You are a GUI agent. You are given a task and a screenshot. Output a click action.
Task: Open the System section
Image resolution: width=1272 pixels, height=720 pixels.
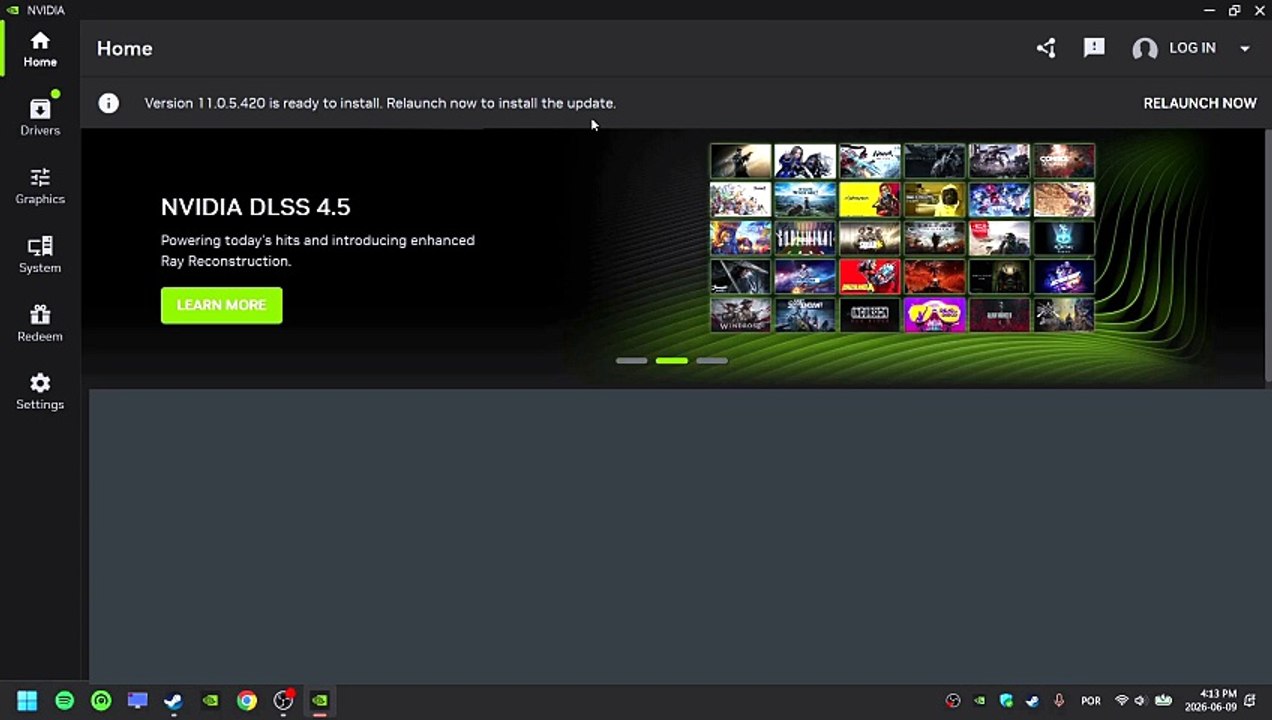tap(40, 255)
